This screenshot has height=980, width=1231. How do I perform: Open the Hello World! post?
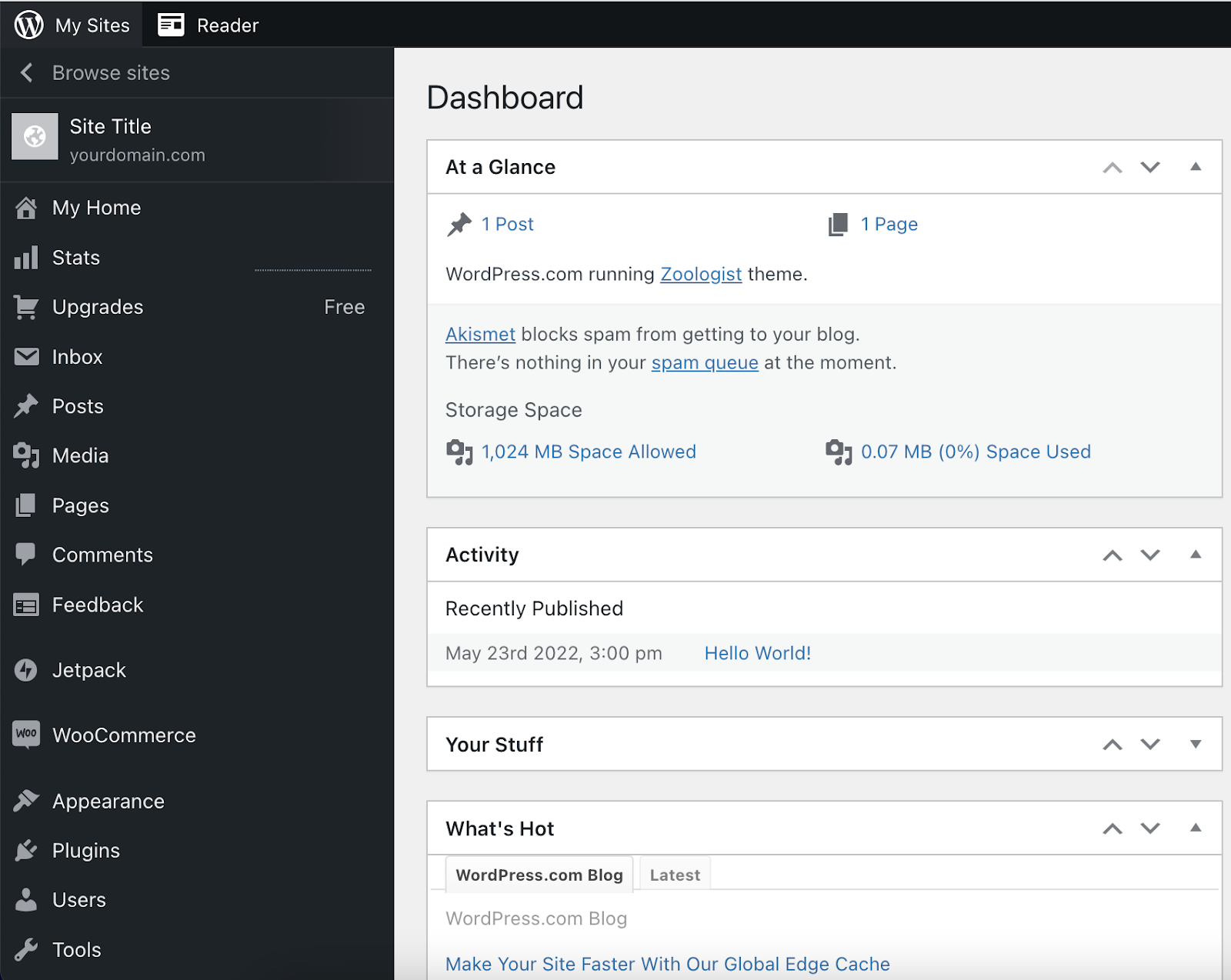click(757, 652)
